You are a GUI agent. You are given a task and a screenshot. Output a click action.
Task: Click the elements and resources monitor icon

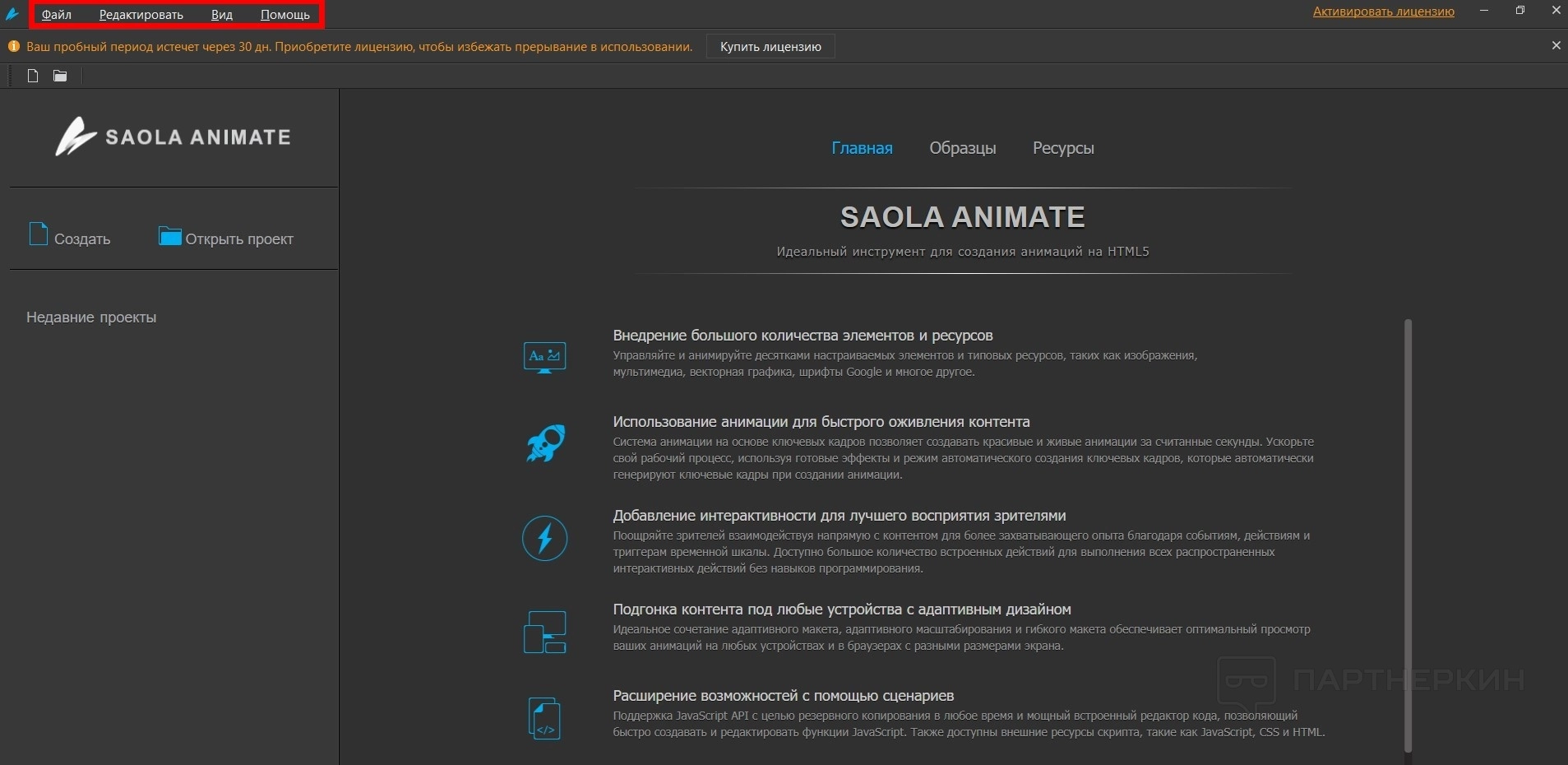click(544, 357)
